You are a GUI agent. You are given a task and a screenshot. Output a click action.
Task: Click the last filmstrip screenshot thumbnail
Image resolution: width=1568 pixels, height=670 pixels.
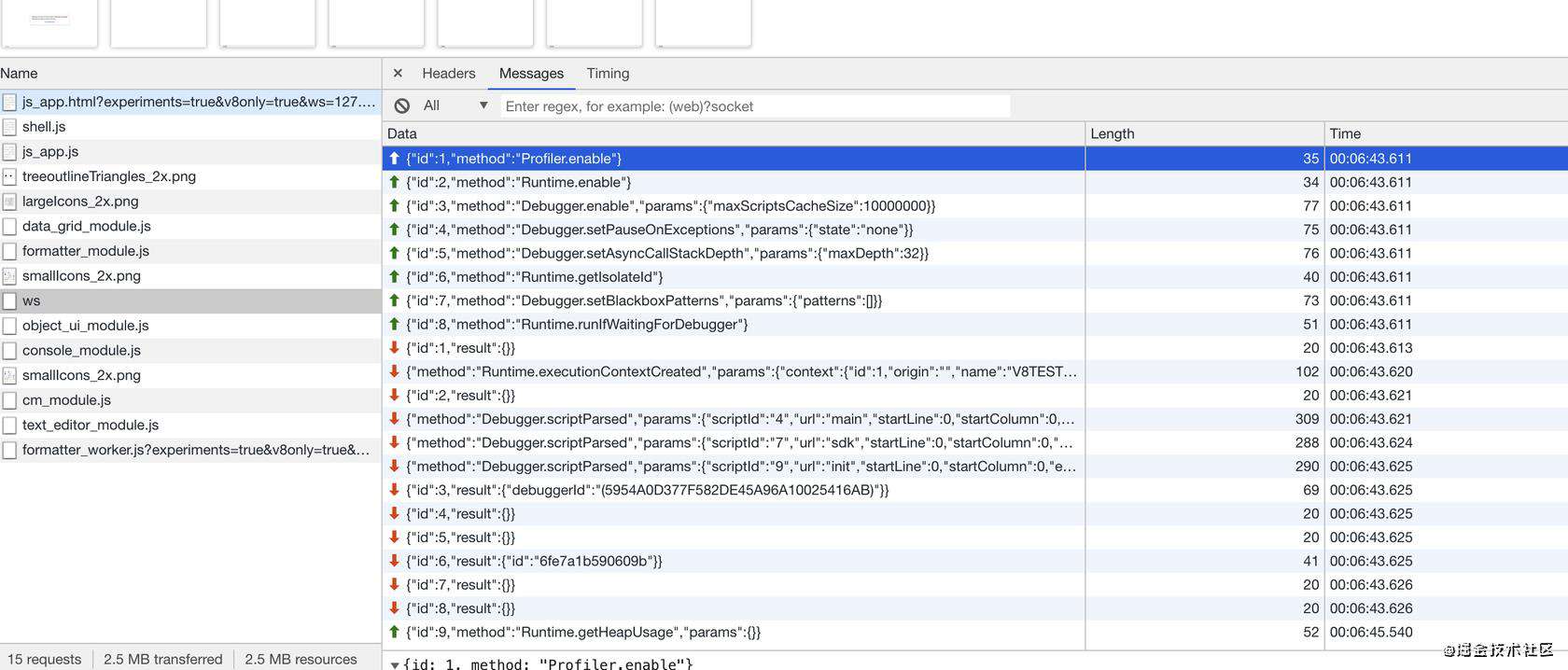(704, 23)
